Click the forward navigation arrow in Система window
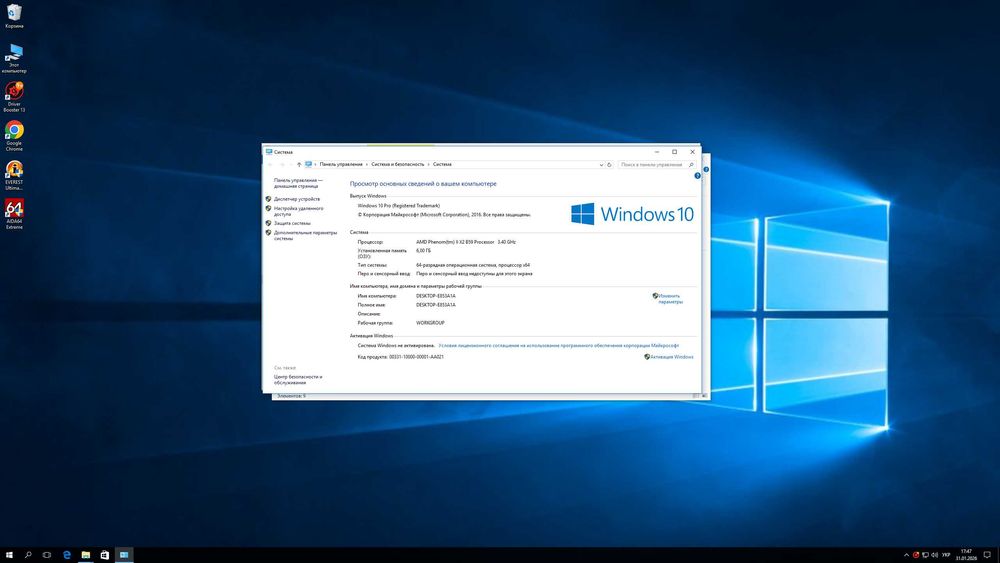 click(282, 165)
